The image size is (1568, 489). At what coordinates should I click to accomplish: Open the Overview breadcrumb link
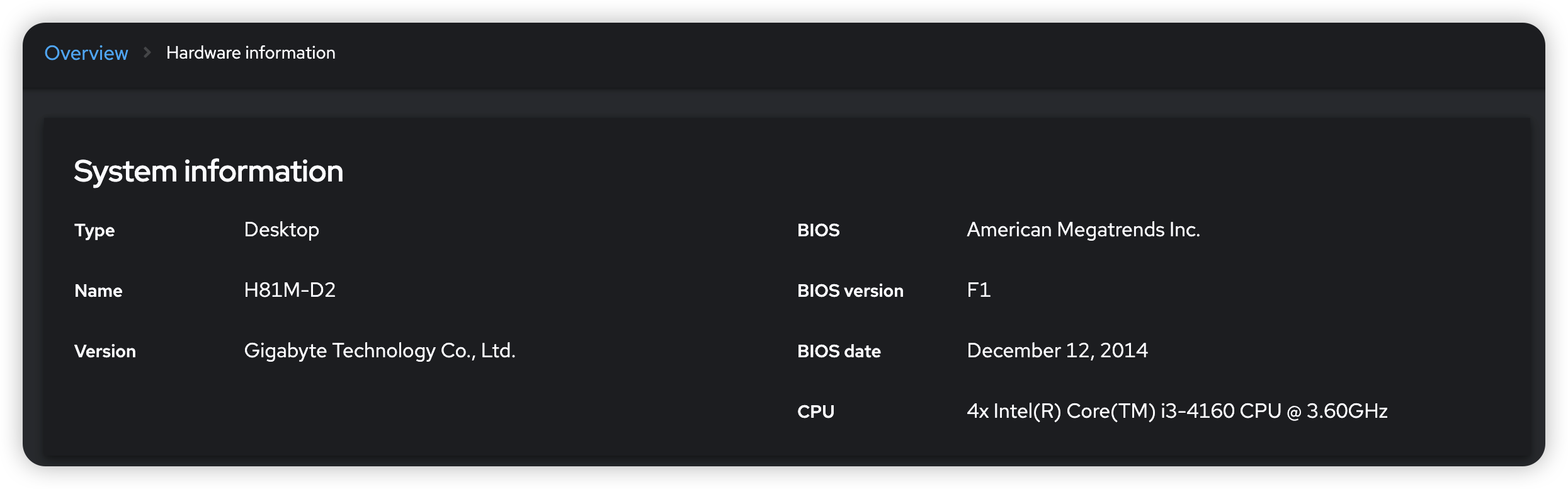tap(86, 53)
